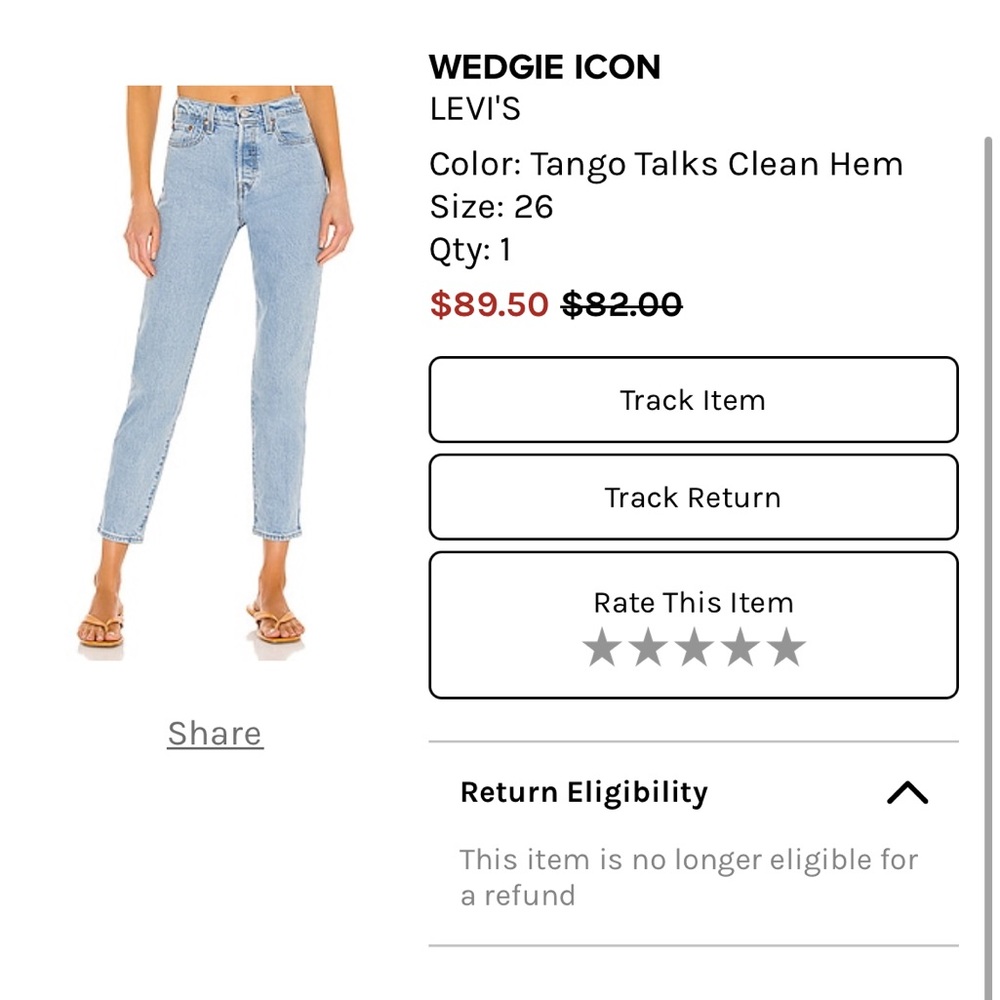The width and height of the screenshot is (1000, 1000).
Task: Click the Track Item button
Action: click(x=693, y=399)
